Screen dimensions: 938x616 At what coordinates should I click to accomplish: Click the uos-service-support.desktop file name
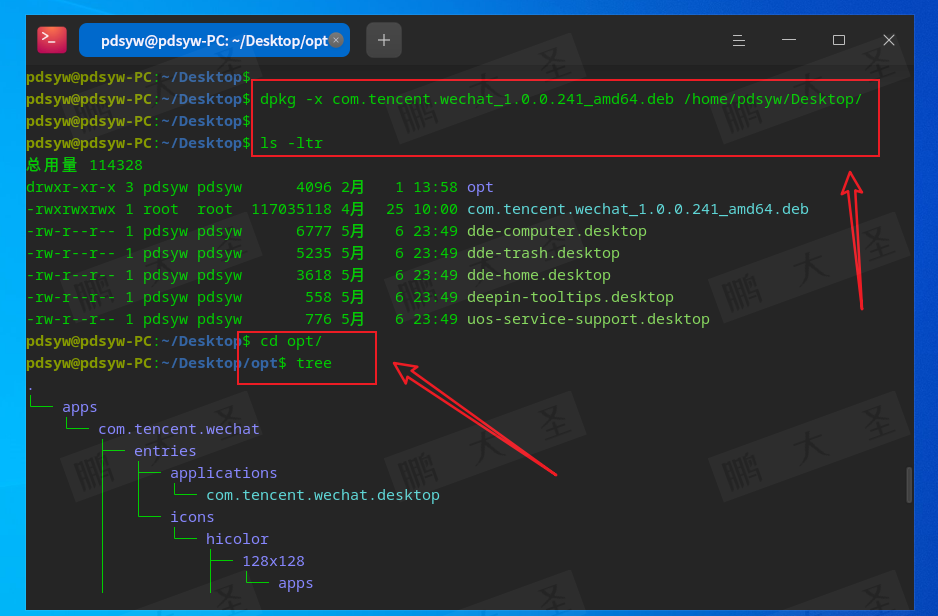[588, 319]
